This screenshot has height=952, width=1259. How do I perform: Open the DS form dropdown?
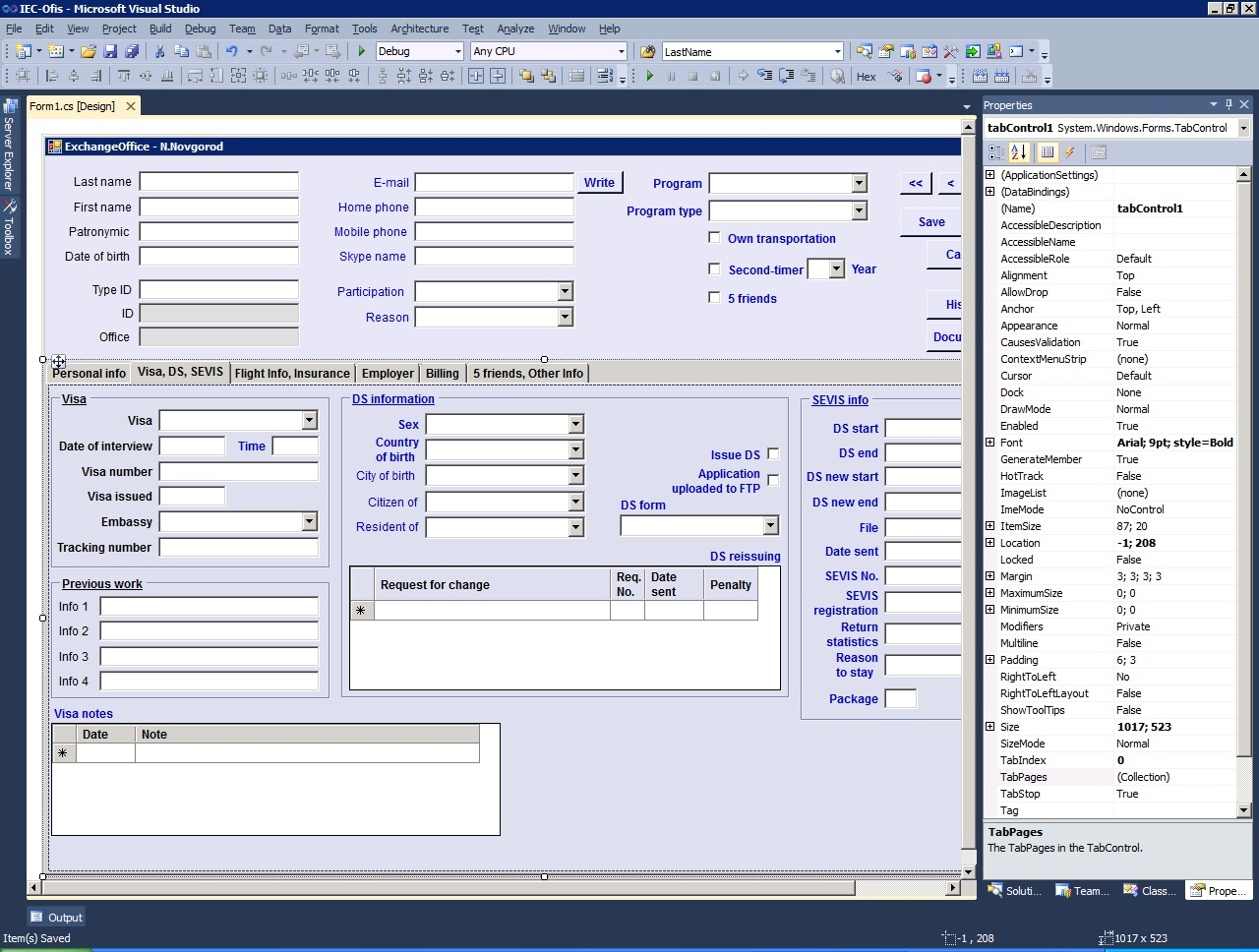(771, 525)
